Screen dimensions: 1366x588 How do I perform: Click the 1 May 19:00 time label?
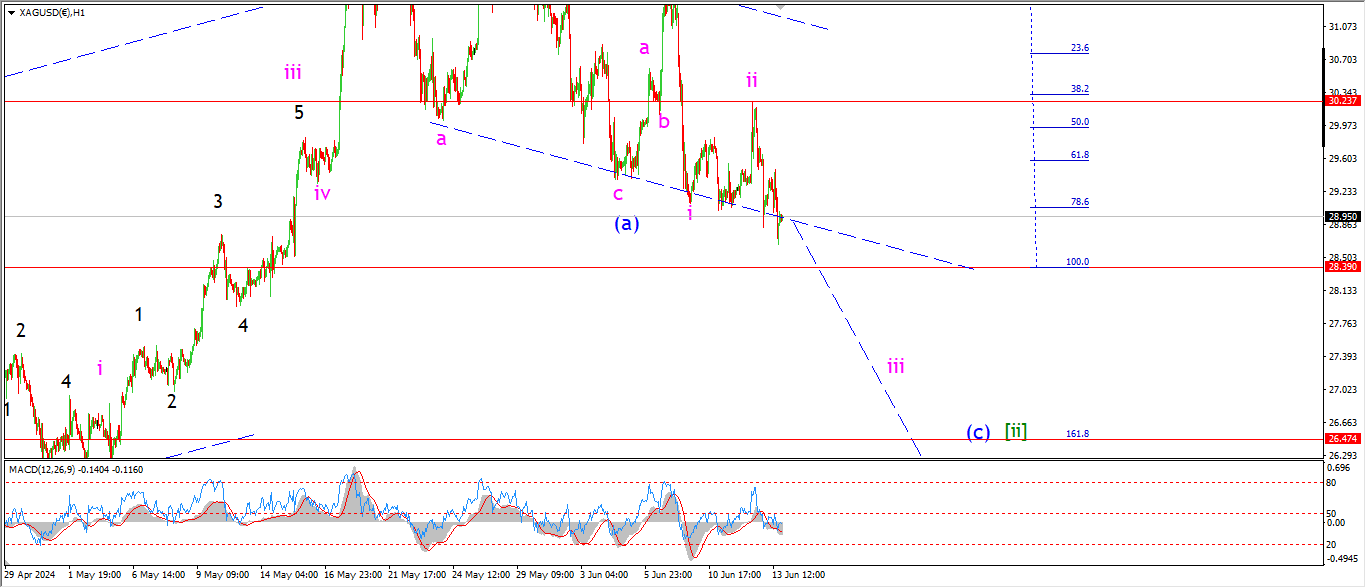[x=96, y=575]
